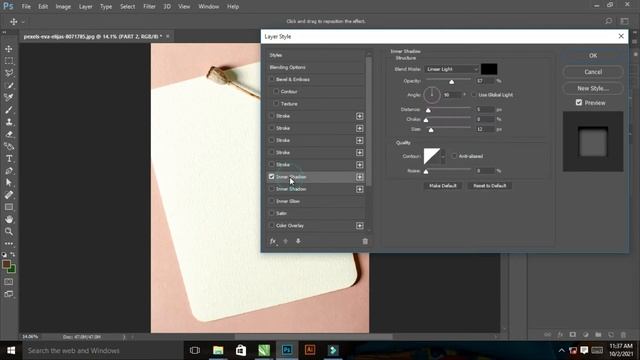The height and width of the screenshot is (360, 640).
Task: Open the Window menu
Action: (209, 7)
